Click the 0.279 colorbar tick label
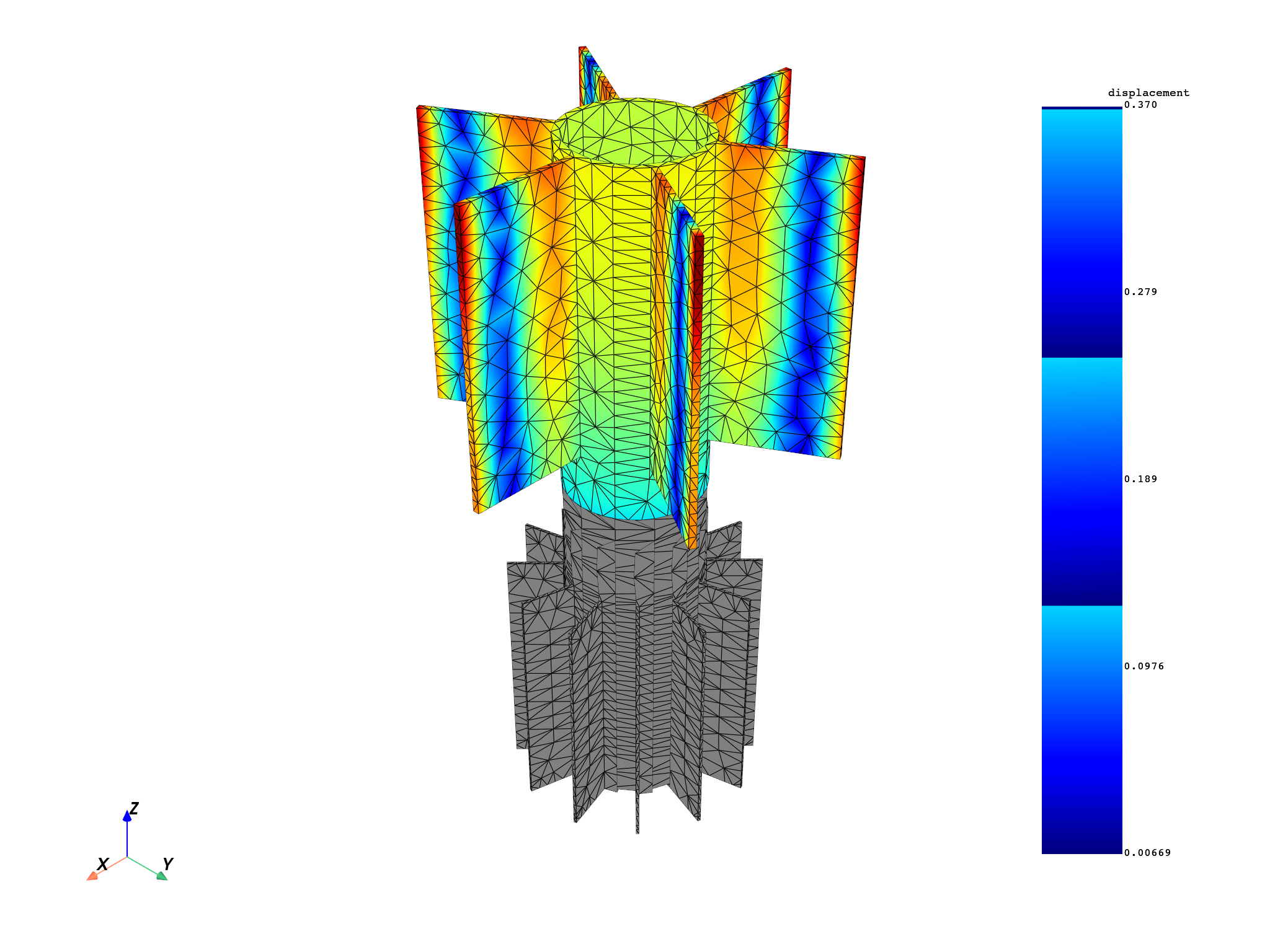Screen dimensions: 1270x952 [x=1140, y=292]
